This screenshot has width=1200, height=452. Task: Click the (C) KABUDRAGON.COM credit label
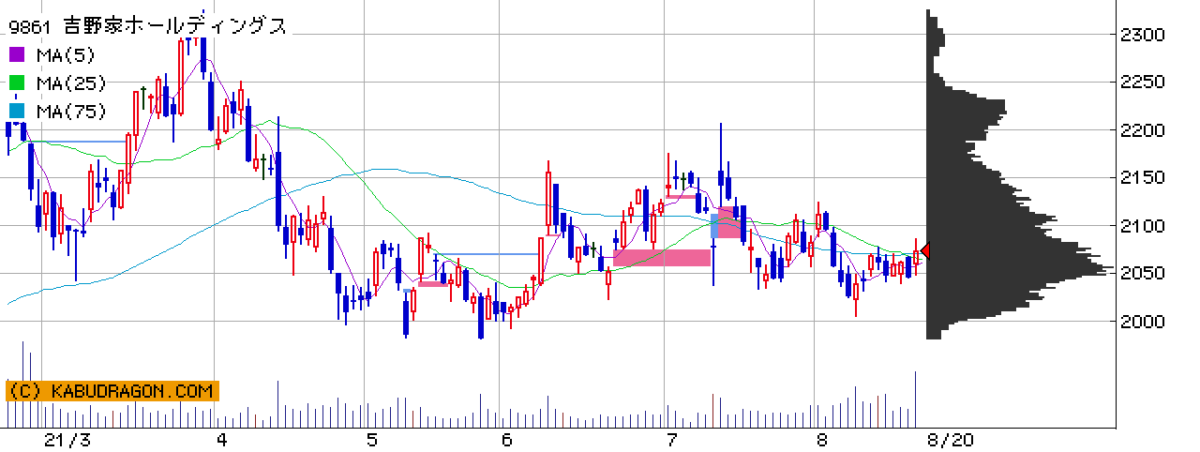pos(112,391)
